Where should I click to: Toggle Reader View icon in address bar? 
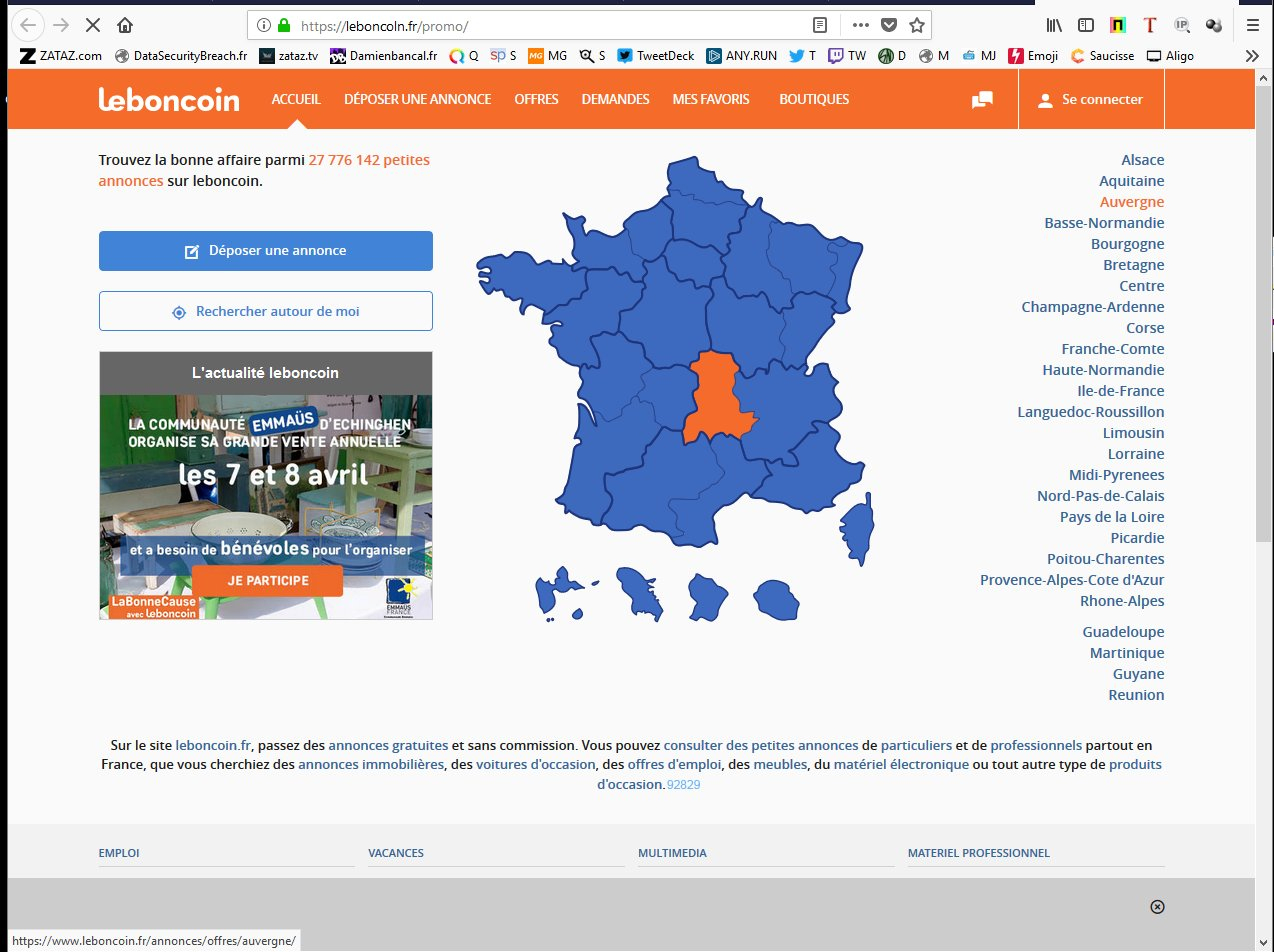pyautogui.click(x=820, y=25)
